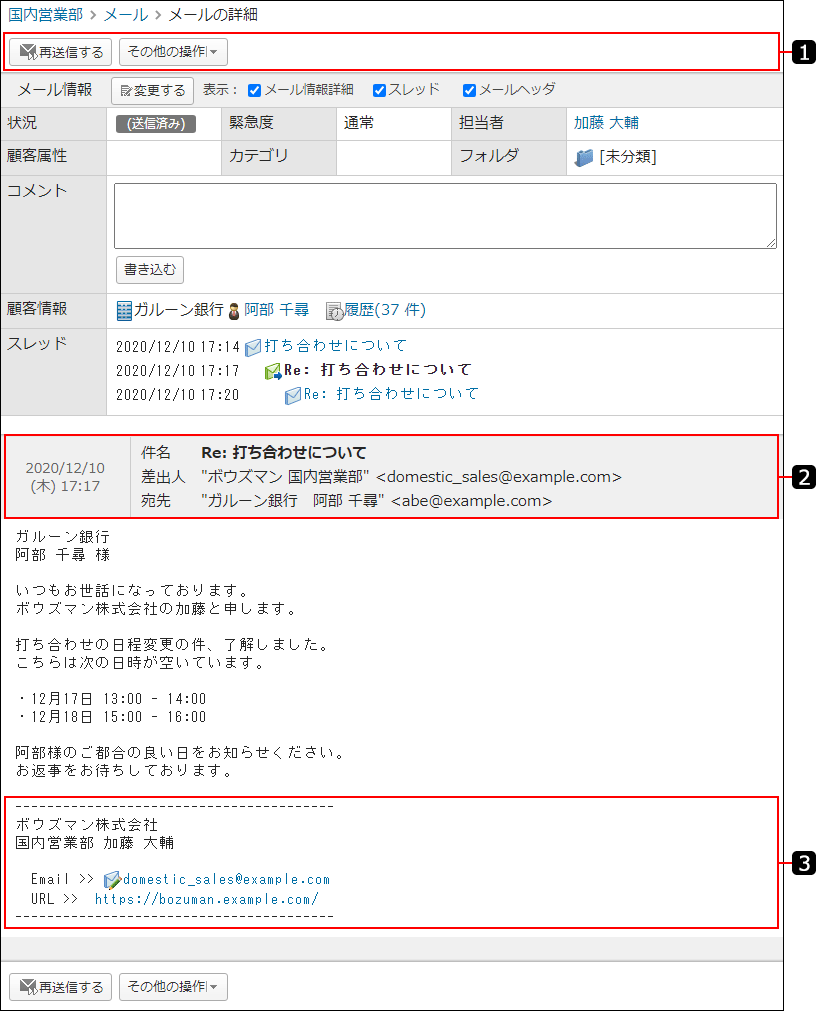The height and width of the screenshot is (1011, 816).
Task: Open assignee 加藤 大輔 link
Action: click(x=606, y=123)
